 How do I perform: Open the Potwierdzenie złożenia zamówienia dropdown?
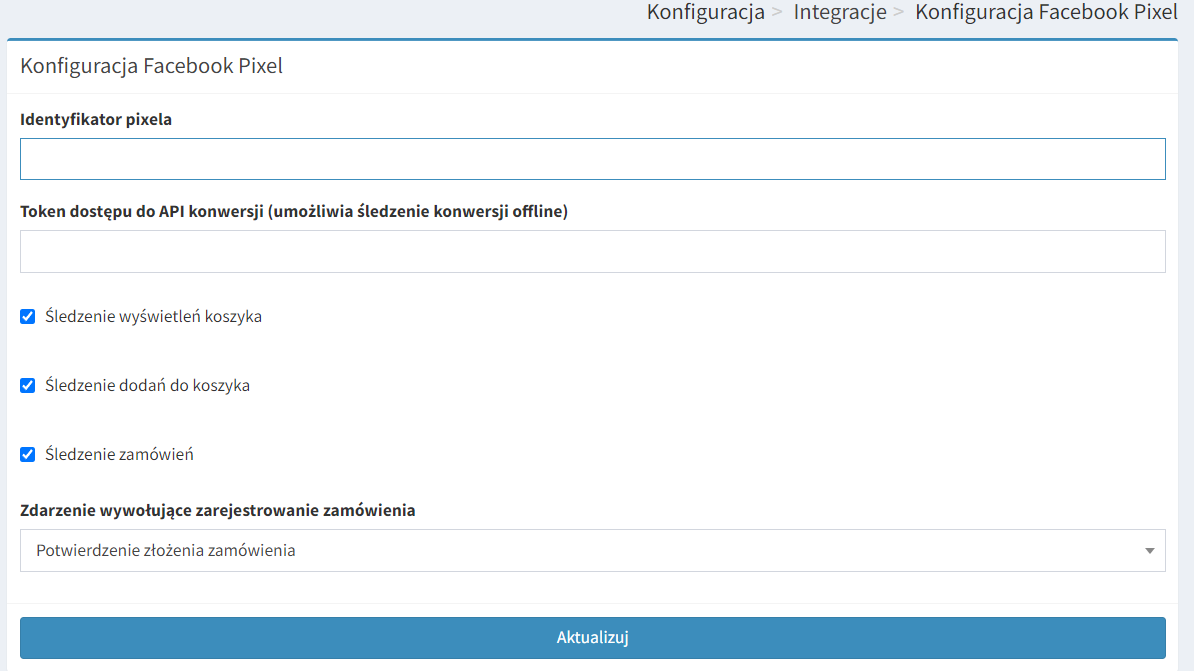pos(592,551)
